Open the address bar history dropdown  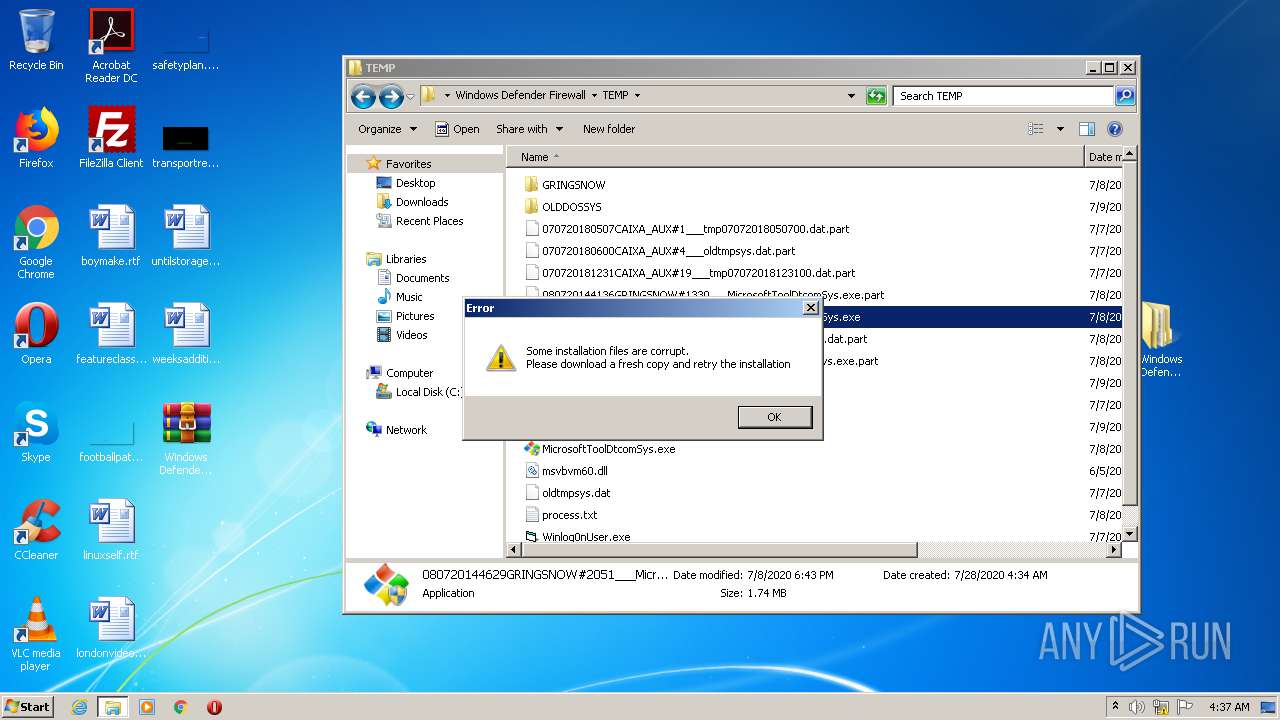[851, 96]
